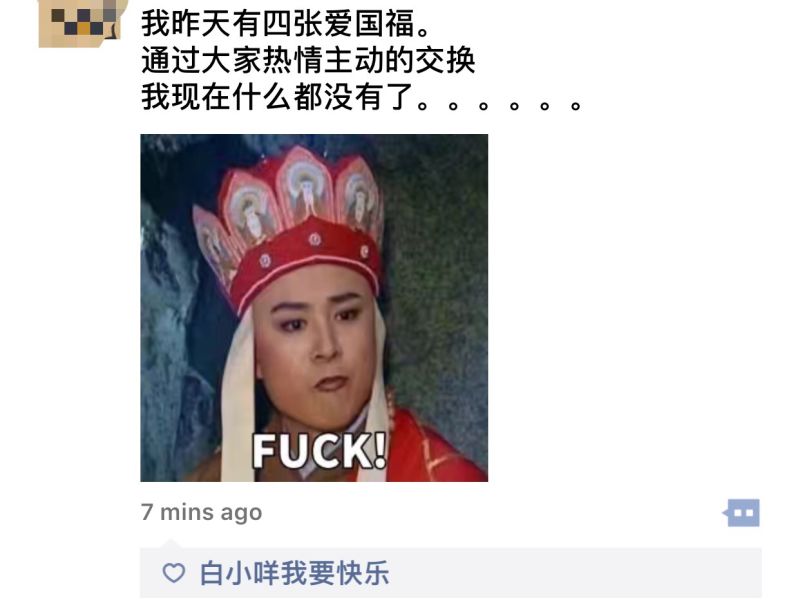
Task: Open the two-dot comment and like button
Action: 741,513
